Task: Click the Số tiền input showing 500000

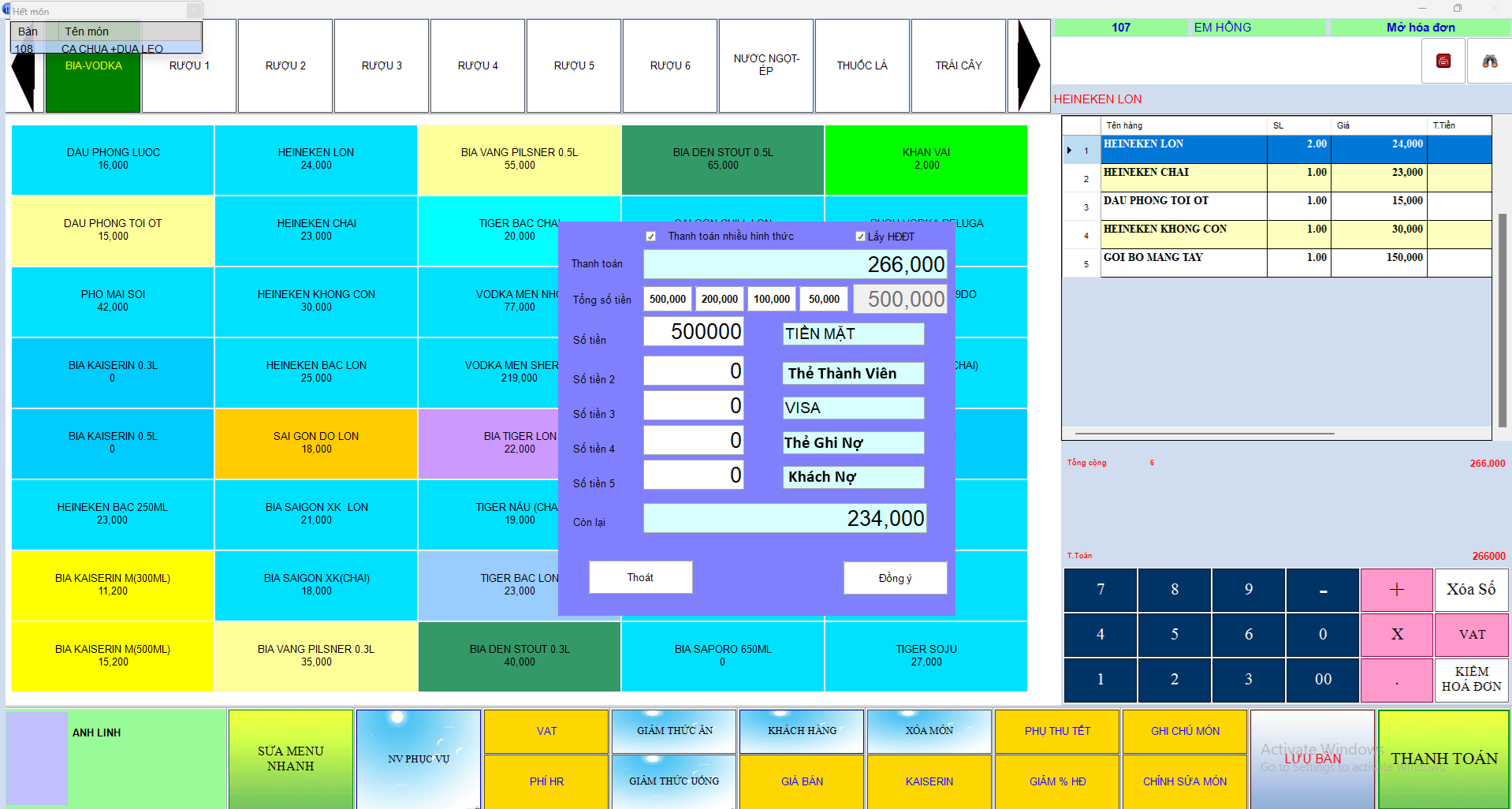Action: pos(693,331)
